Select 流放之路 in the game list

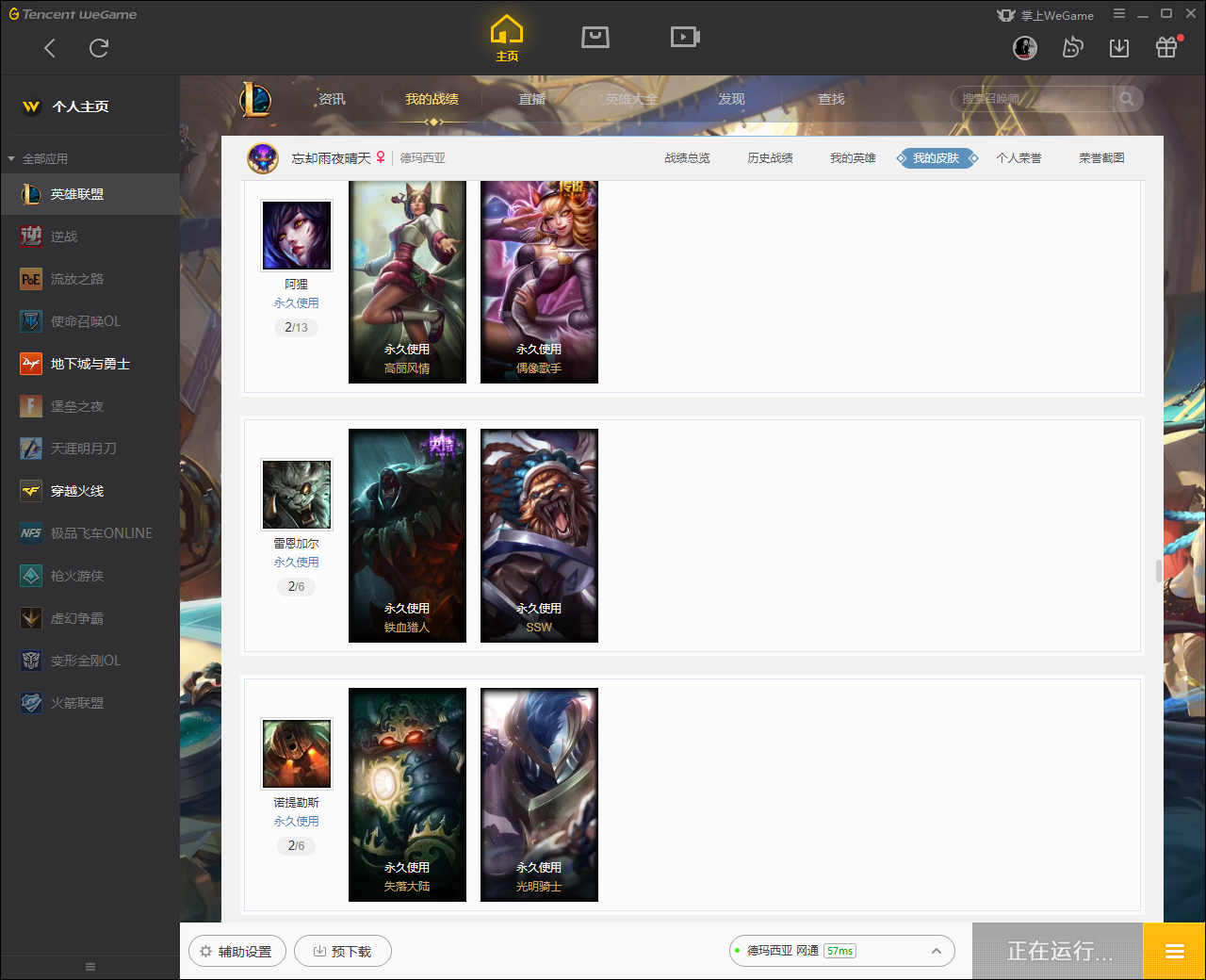tap(90, 279)
